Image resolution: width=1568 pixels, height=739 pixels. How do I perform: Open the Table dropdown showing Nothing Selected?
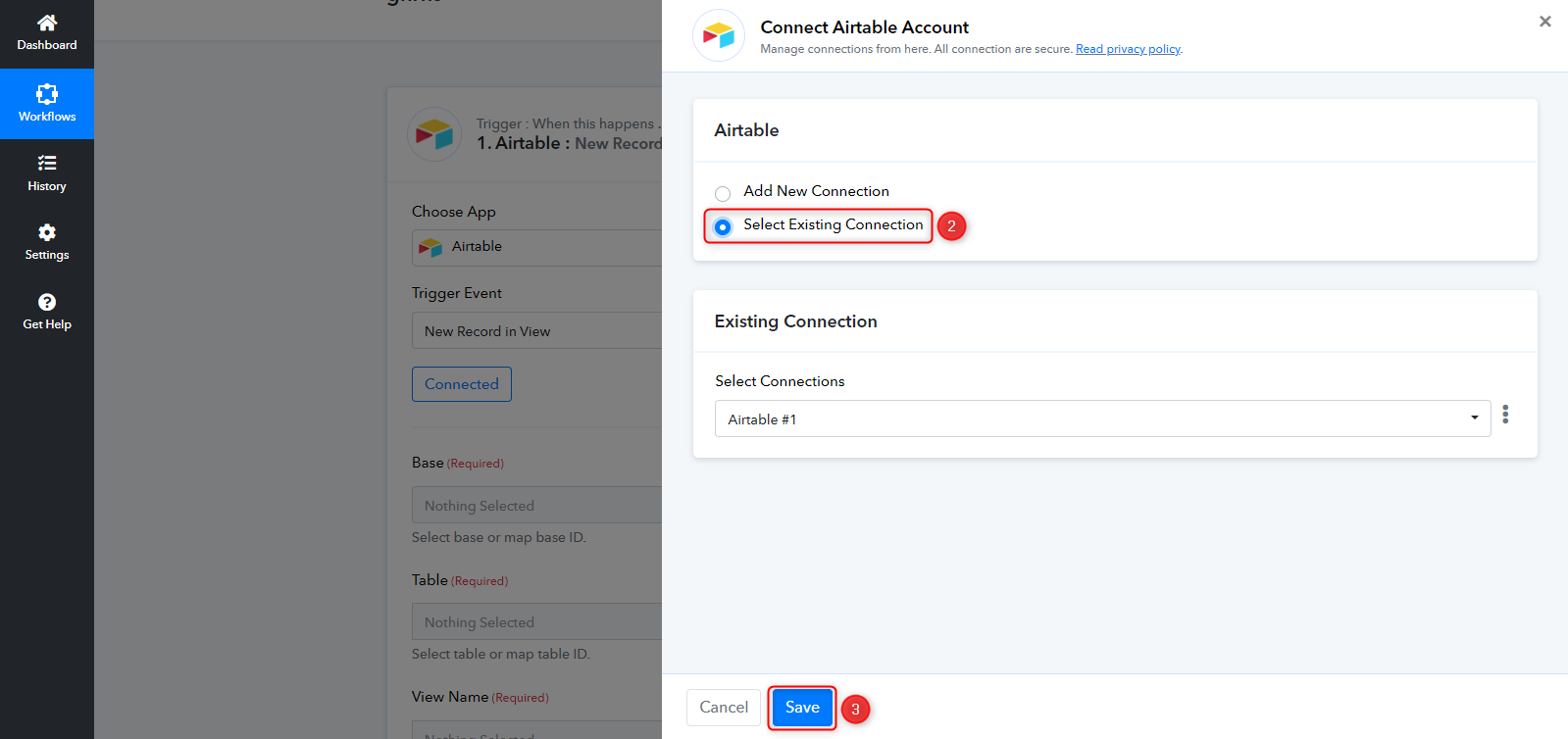[x=536, y=621]
